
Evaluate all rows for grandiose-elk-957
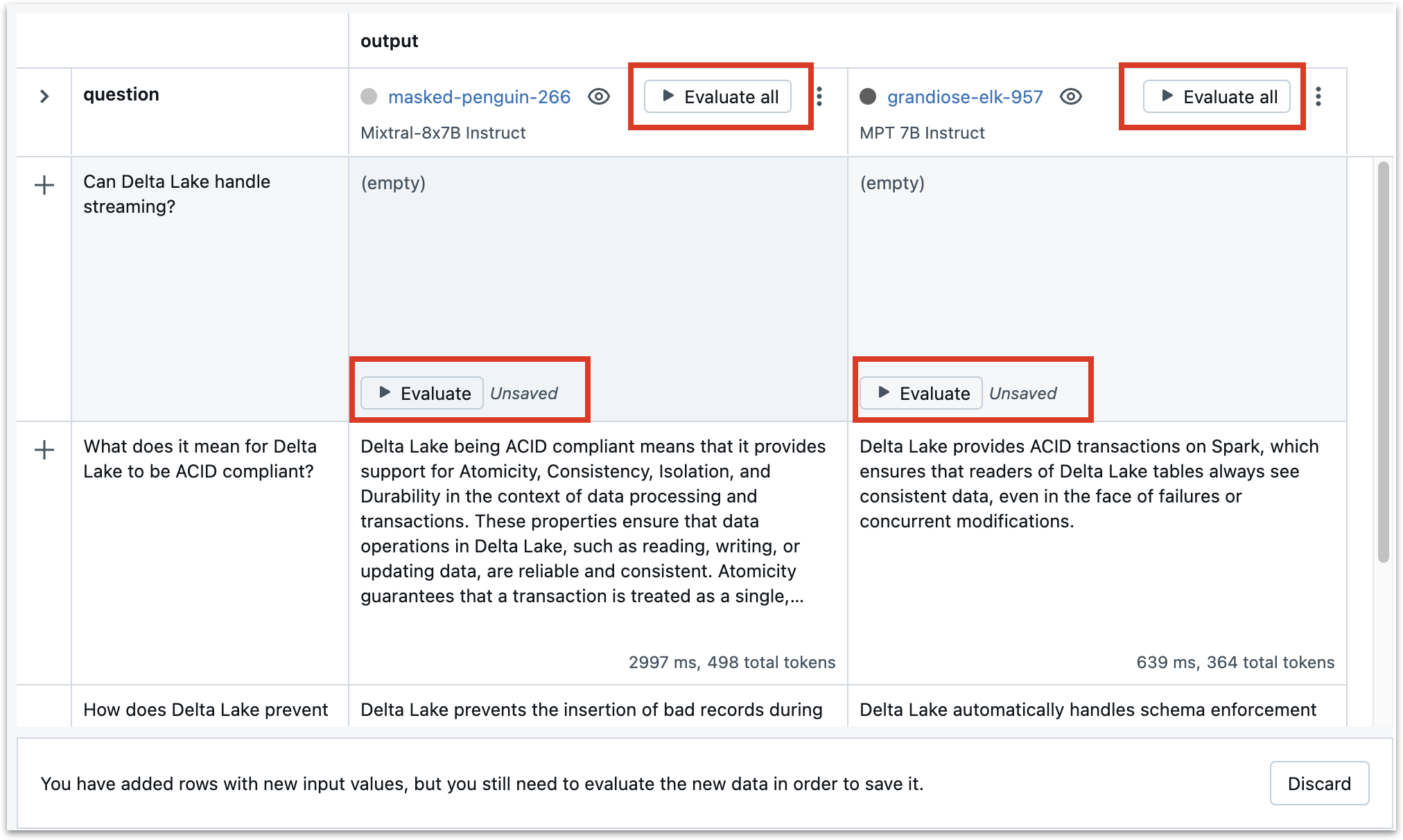point(1217,96)
